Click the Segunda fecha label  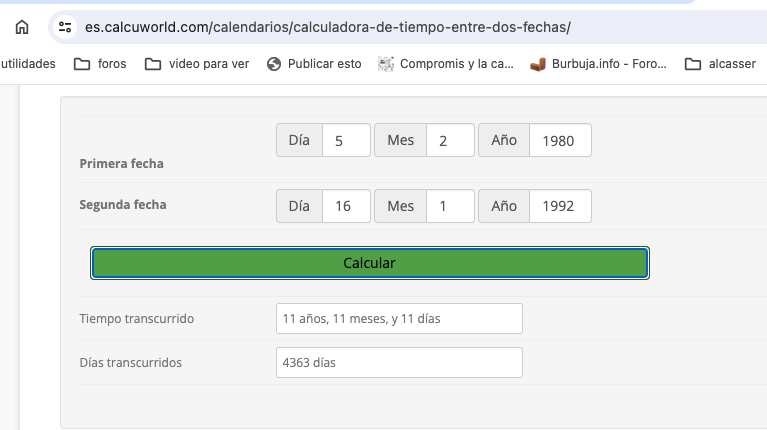tap(123, 205)
